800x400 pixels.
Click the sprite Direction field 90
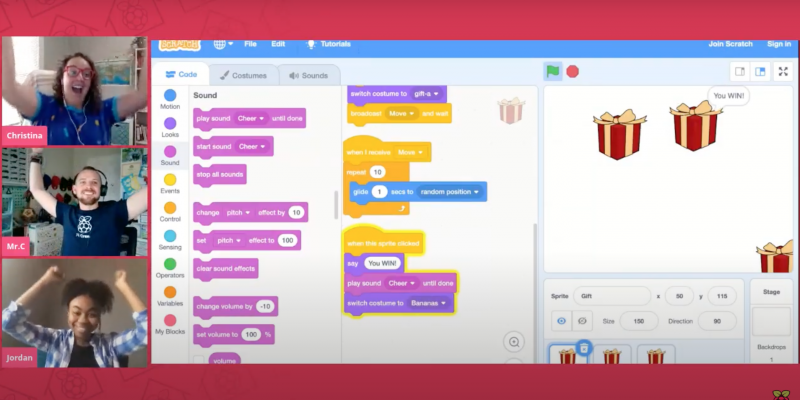[717, 321]
